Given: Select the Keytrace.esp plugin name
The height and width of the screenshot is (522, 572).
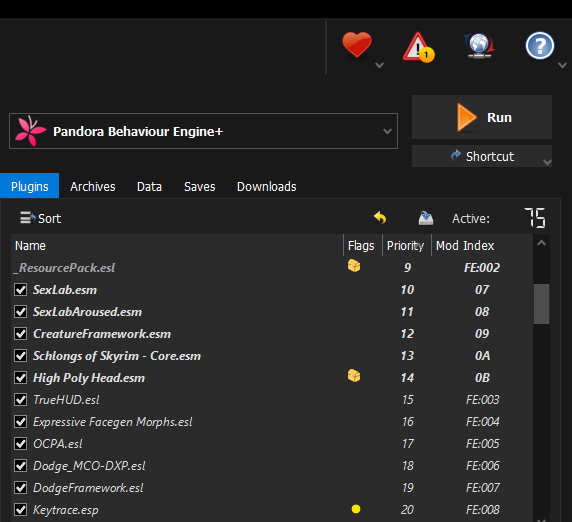Looking at the screenshot, I should click(66, 510).
